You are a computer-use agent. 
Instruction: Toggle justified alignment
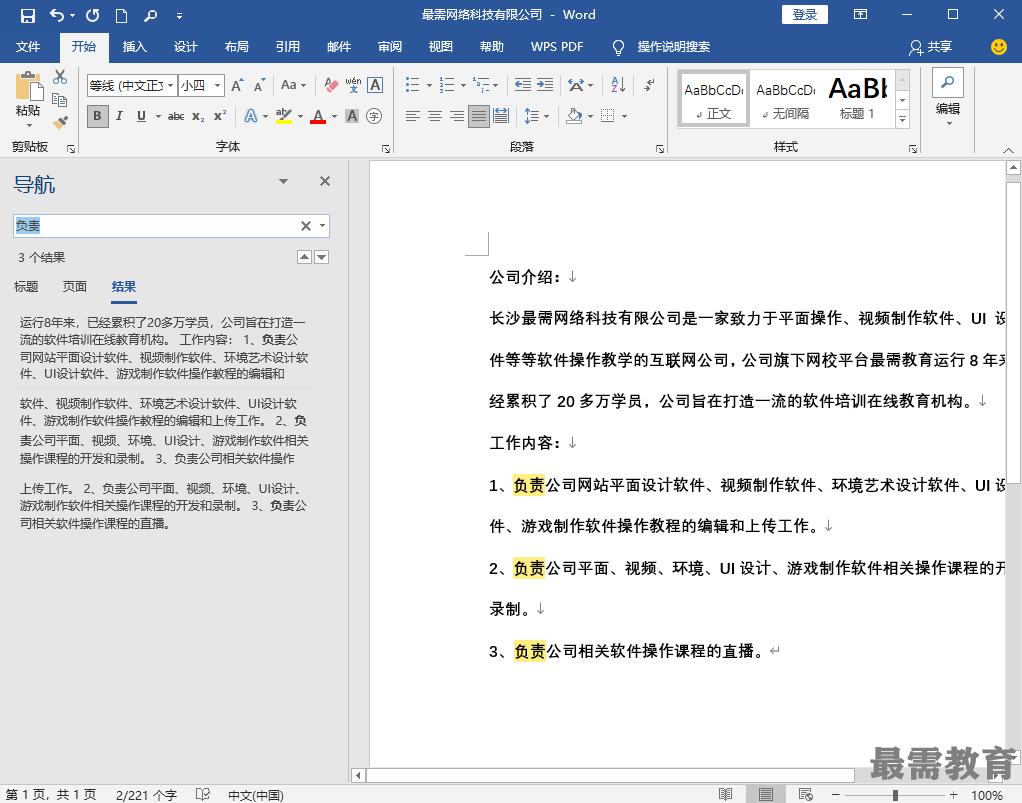coord(479,117)
